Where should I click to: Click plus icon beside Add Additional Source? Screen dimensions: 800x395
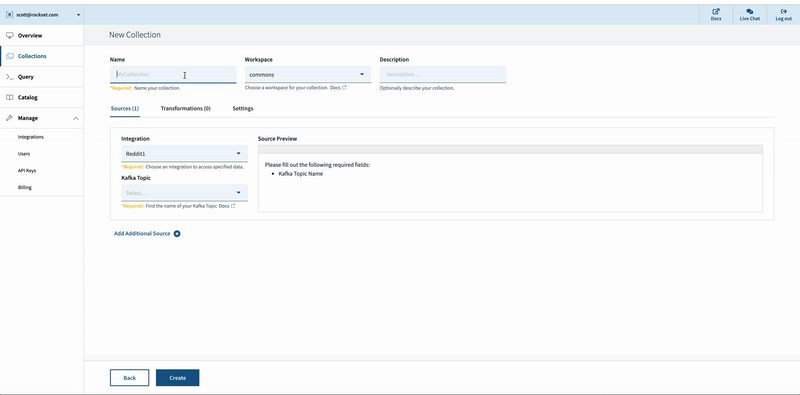point(177,234)
